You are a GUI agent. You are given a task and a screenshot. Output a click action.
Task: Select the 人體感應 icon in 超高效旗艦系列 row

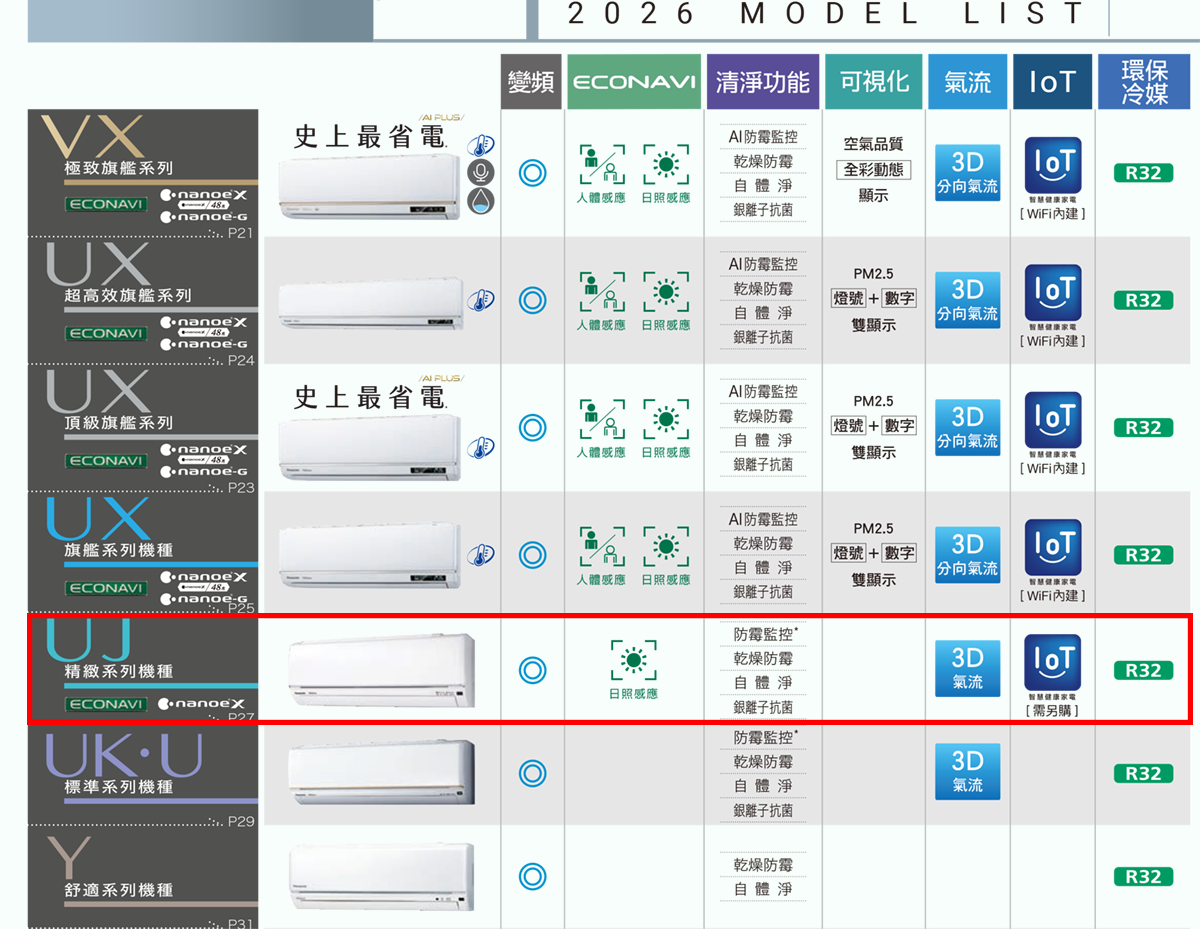pyautogui.click(x=601, y=292)
